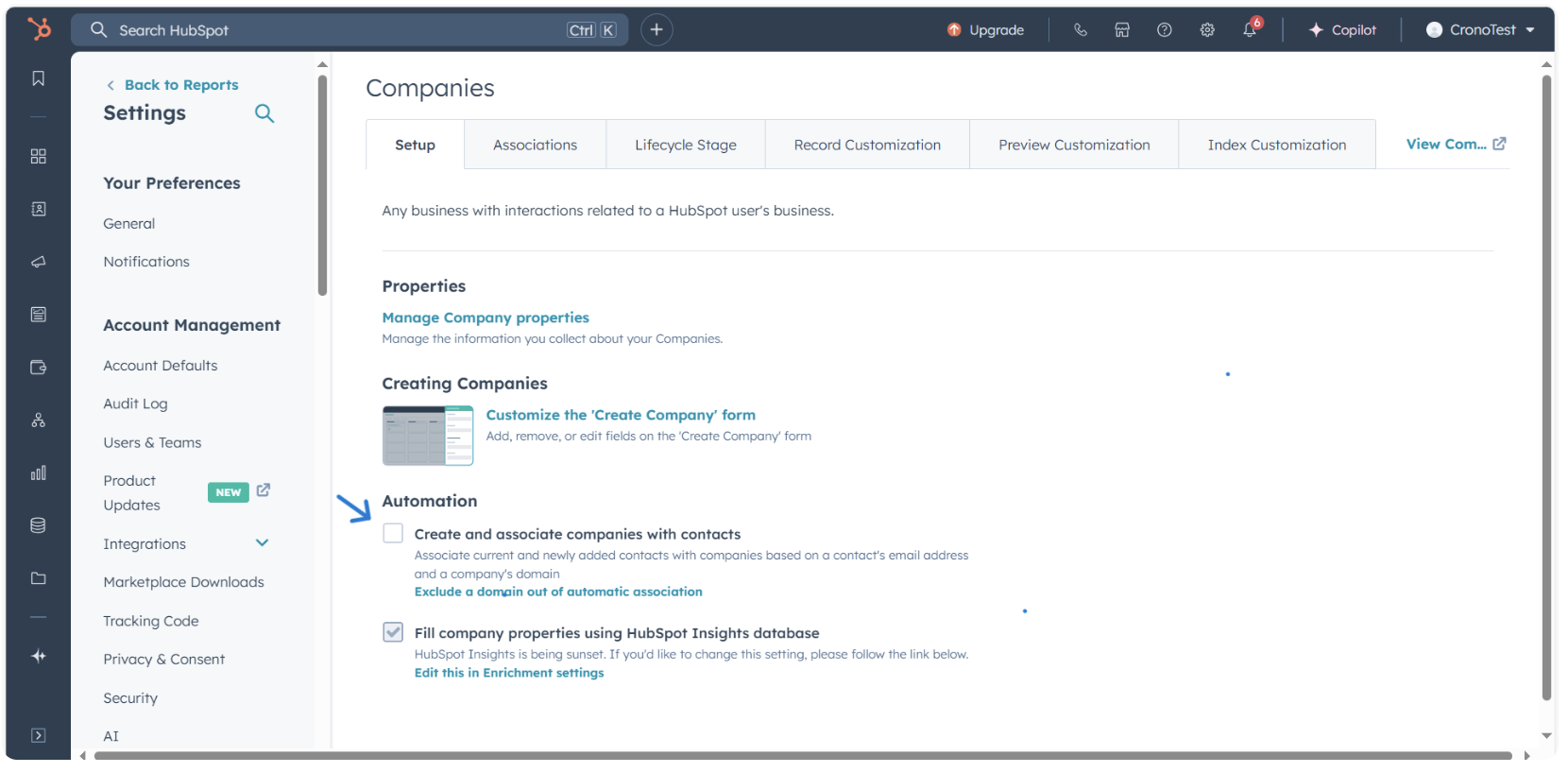Open the notifications bell
Screen dimensions: 1568x773
coord(1251,29)
